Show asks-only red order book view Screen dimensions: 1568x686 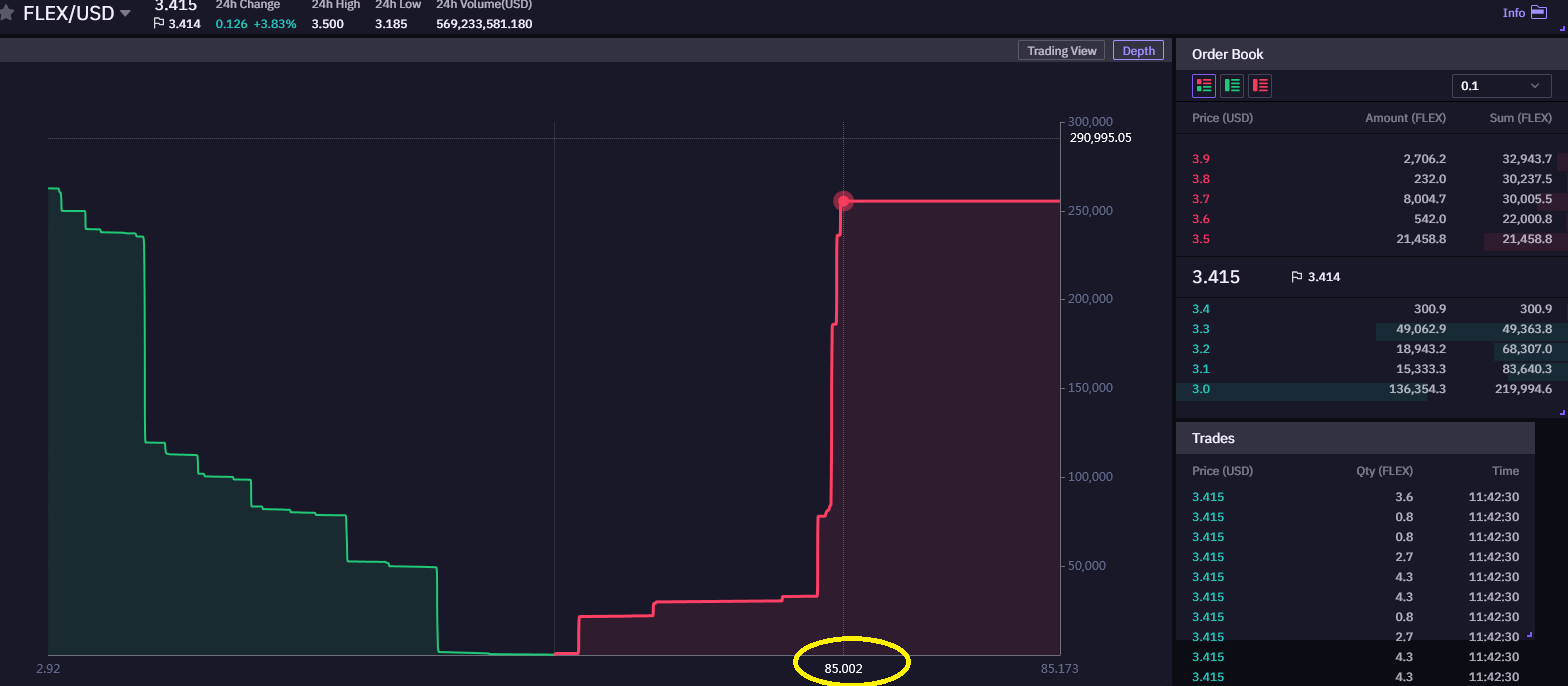(x=1260, y=86)
